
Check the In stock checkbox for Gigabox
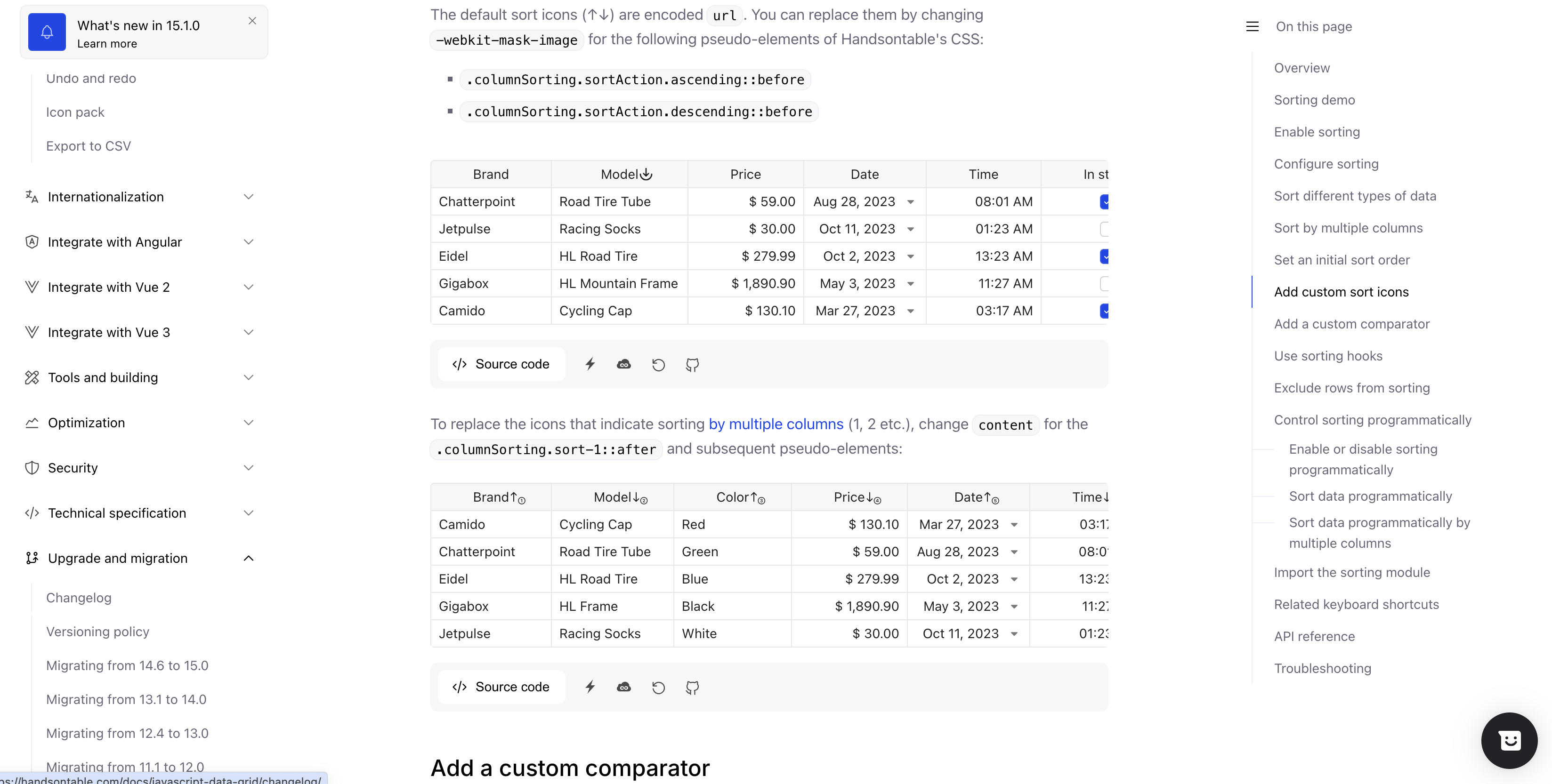(x=1104, y=283)
